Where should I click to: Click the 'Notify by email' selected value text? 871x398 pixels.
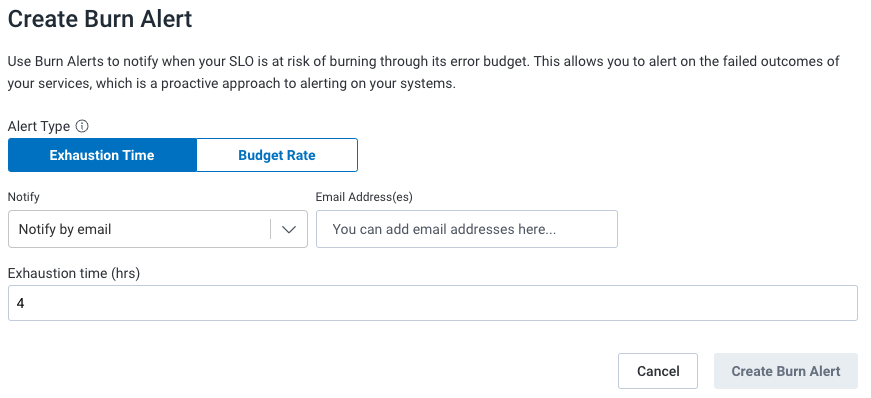(65, 229)
